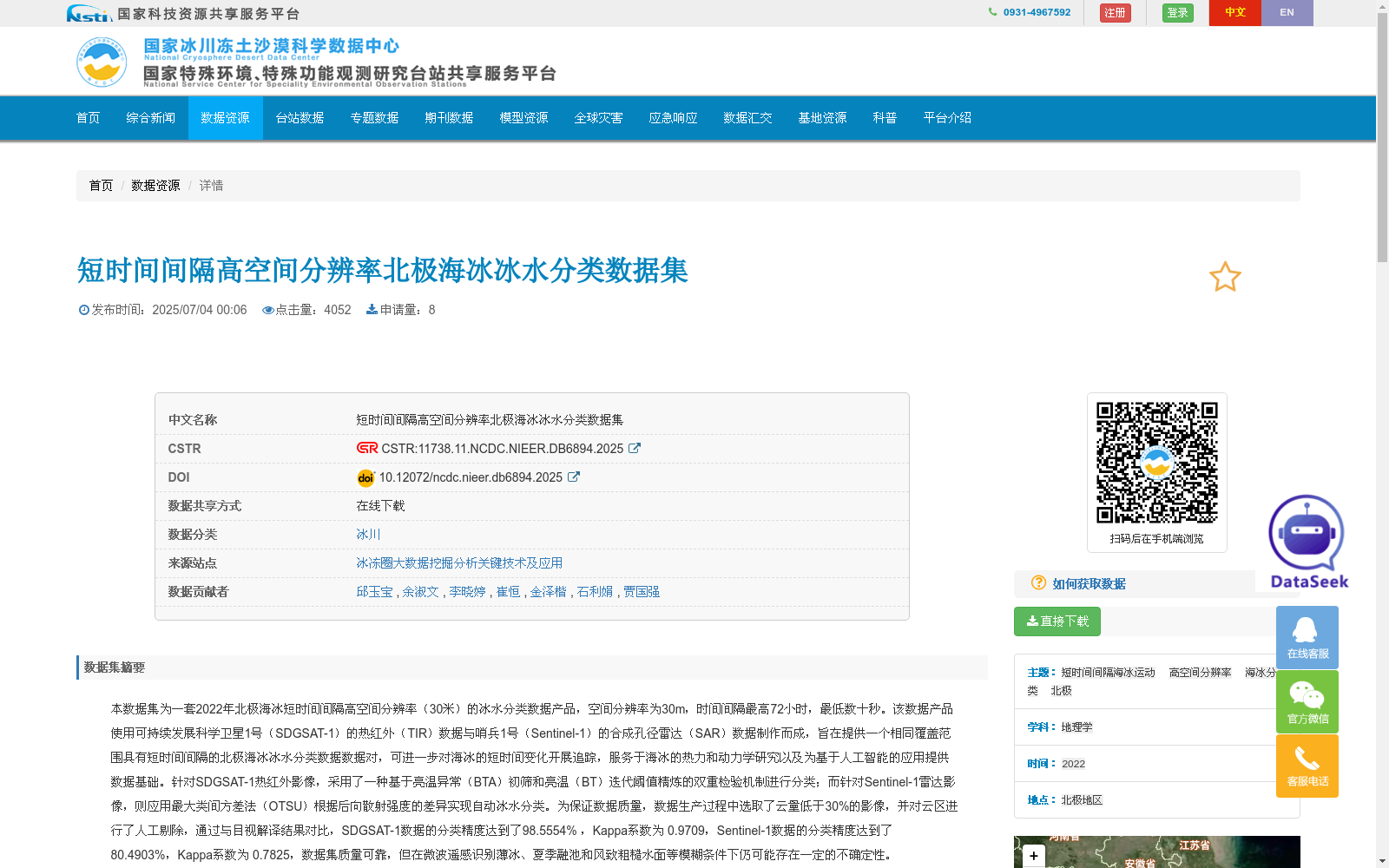
Task: Open 综合新闻 menu item
Action: point(151,118)
